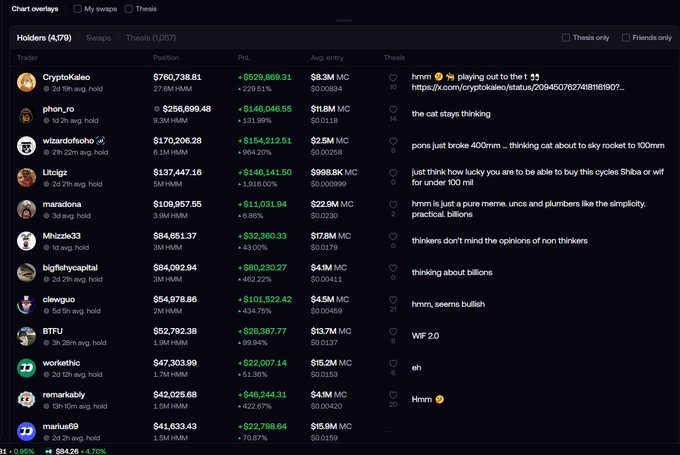Tick the Thesis only filter checkbox
The image size is (680, 455).
click(x=566, y=38)
